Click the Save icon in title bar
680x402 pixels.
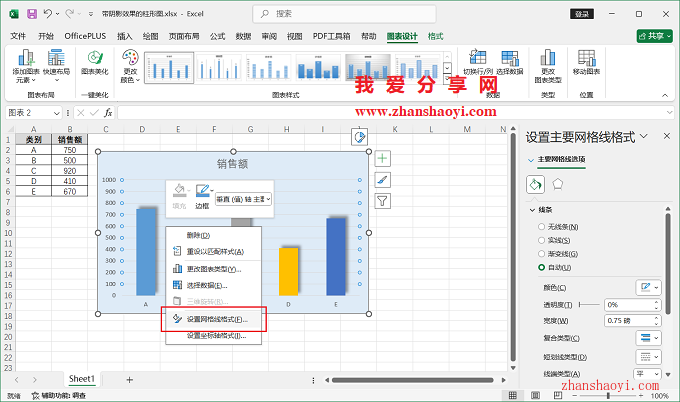(x=32, y=14)
